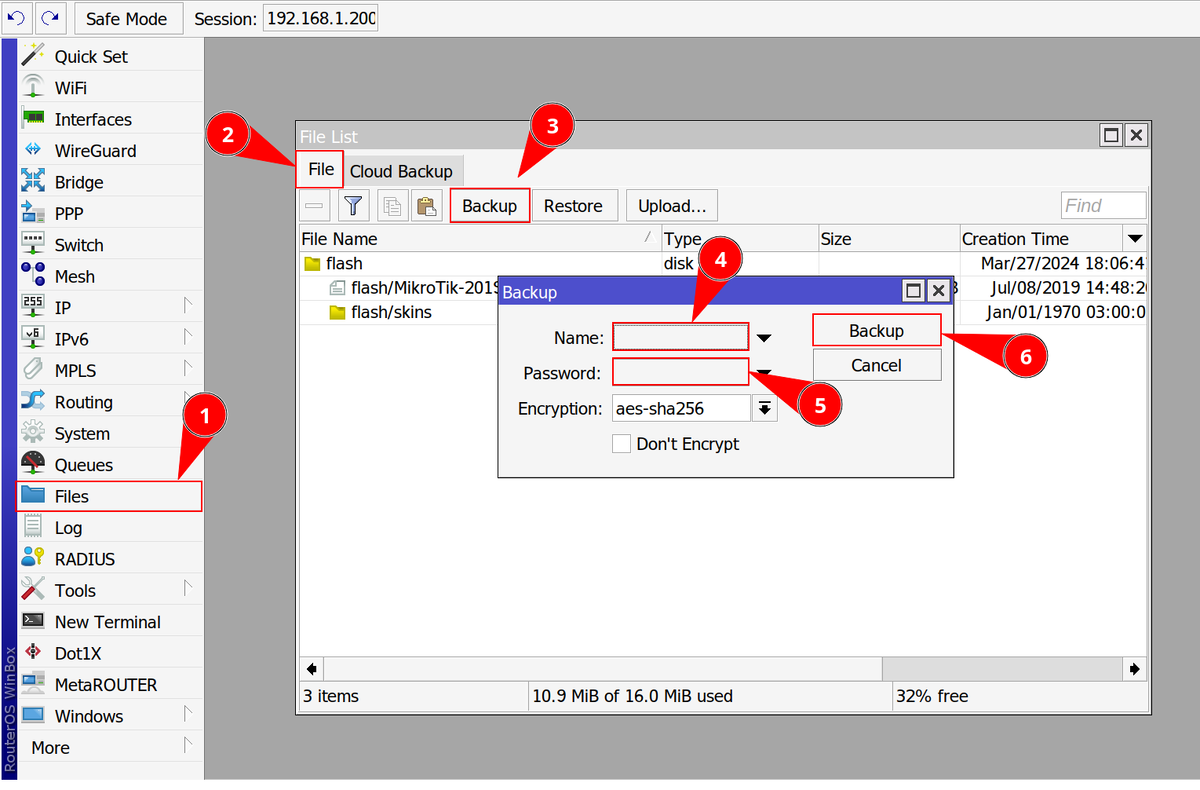Click the Find search field
This screenshot has height=790, width=1200.
pos(1103,205)
